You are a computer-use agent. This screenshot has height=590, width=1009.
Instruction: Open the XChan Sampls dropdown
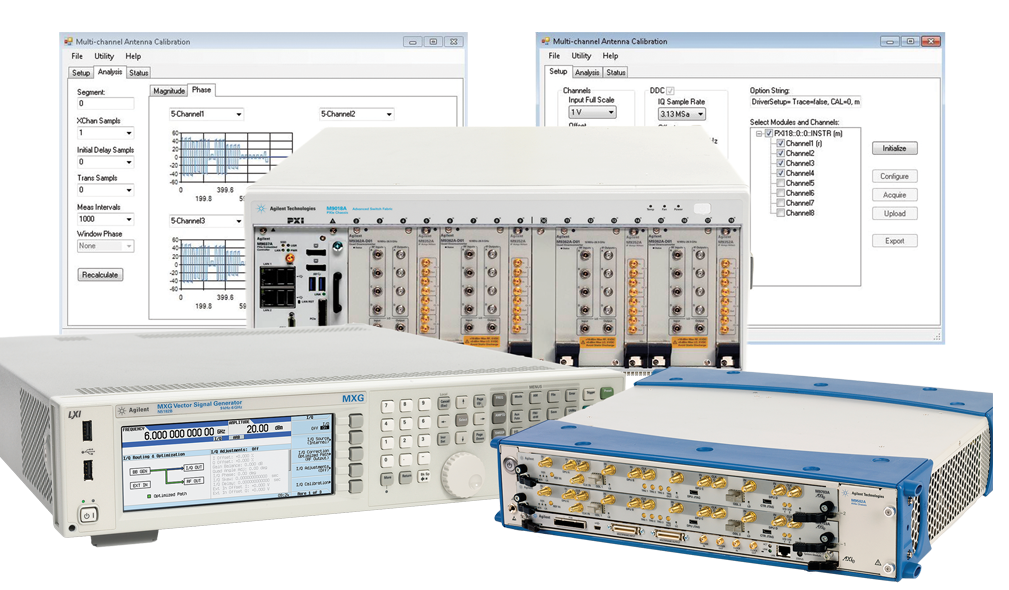pos(106,133)
